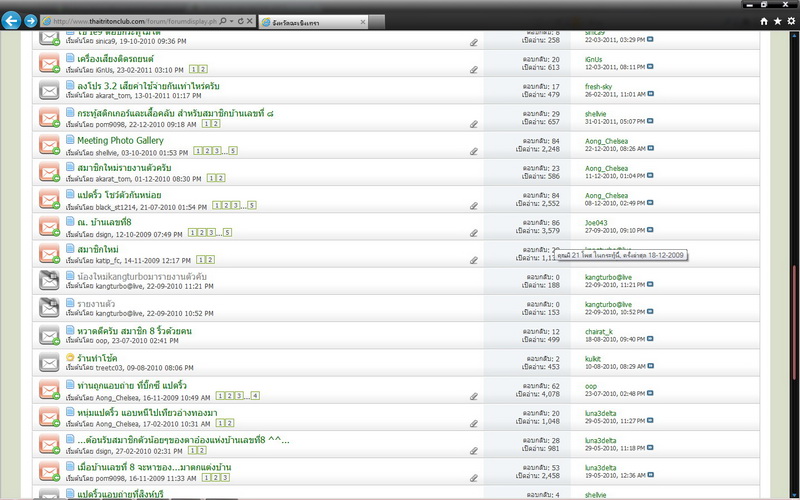Screen dimensions: 800x500
Task: Click thread starter name akarat_tom in ลงโปร 3.2 row
Action: pos(113,95)
